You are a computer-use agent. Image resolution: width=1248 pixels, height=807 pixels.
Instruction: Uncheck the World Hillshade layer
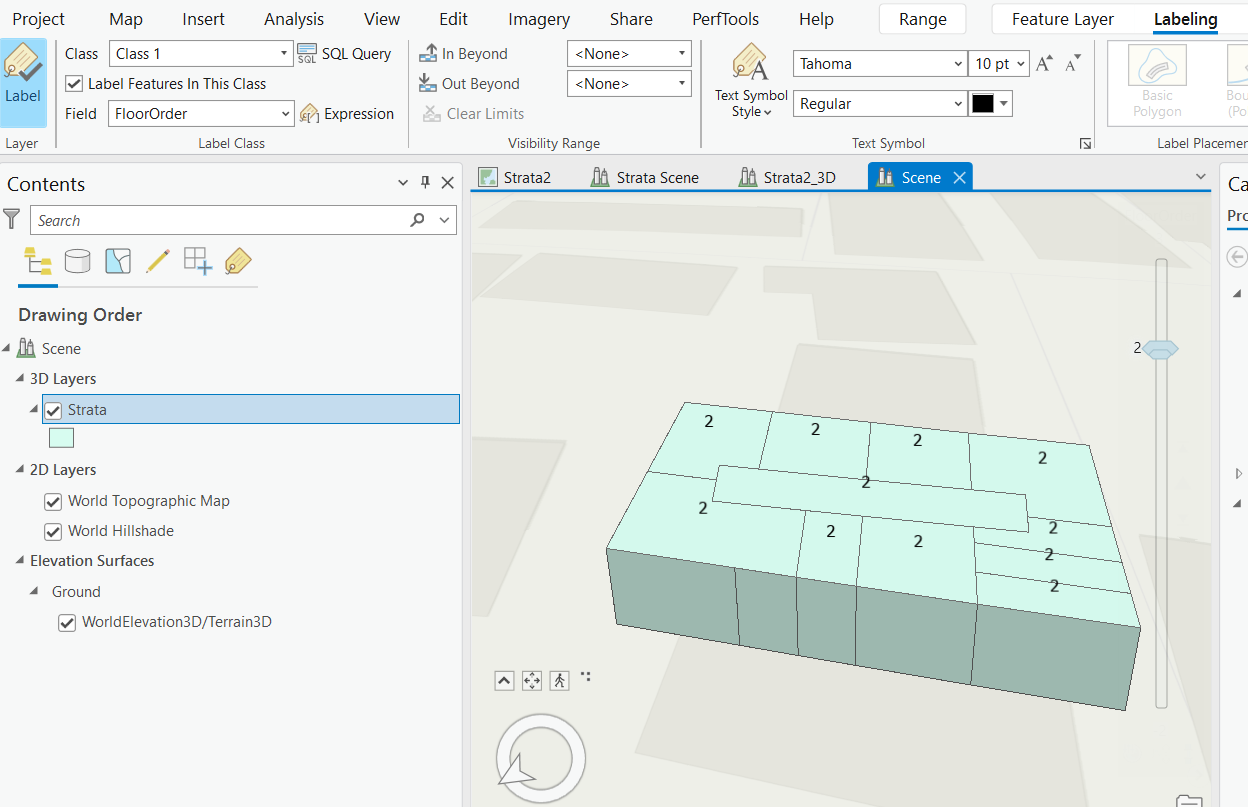tap(52, 531)
